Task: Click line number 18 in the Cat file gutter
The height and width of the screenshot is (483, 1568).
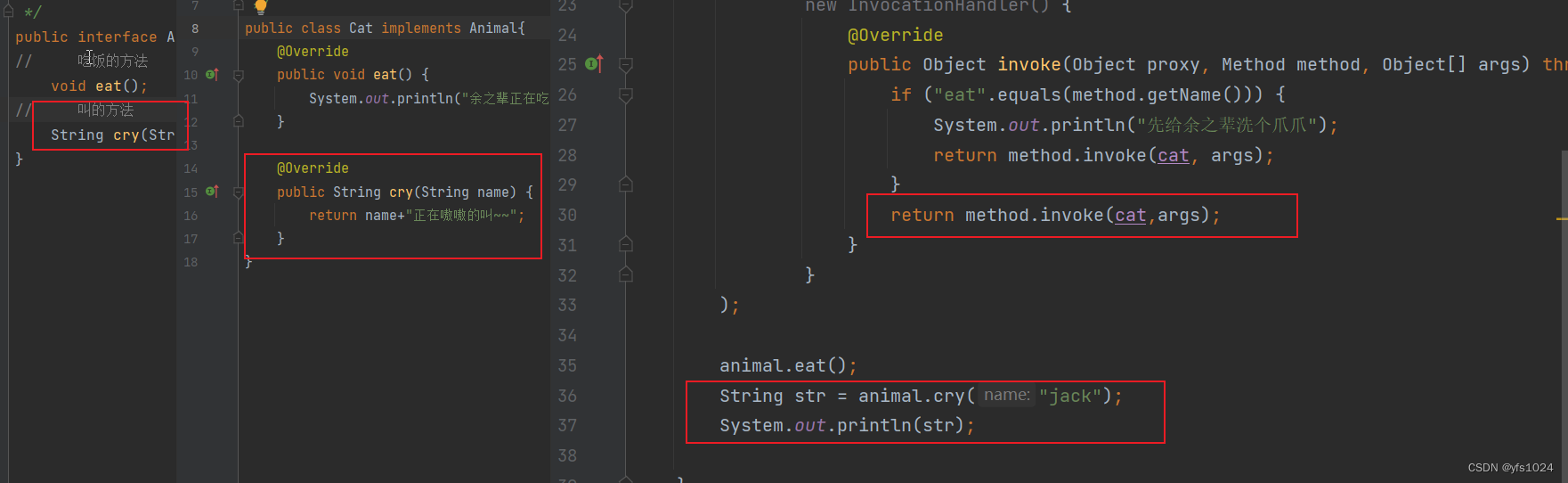Action: click(191, 262)
